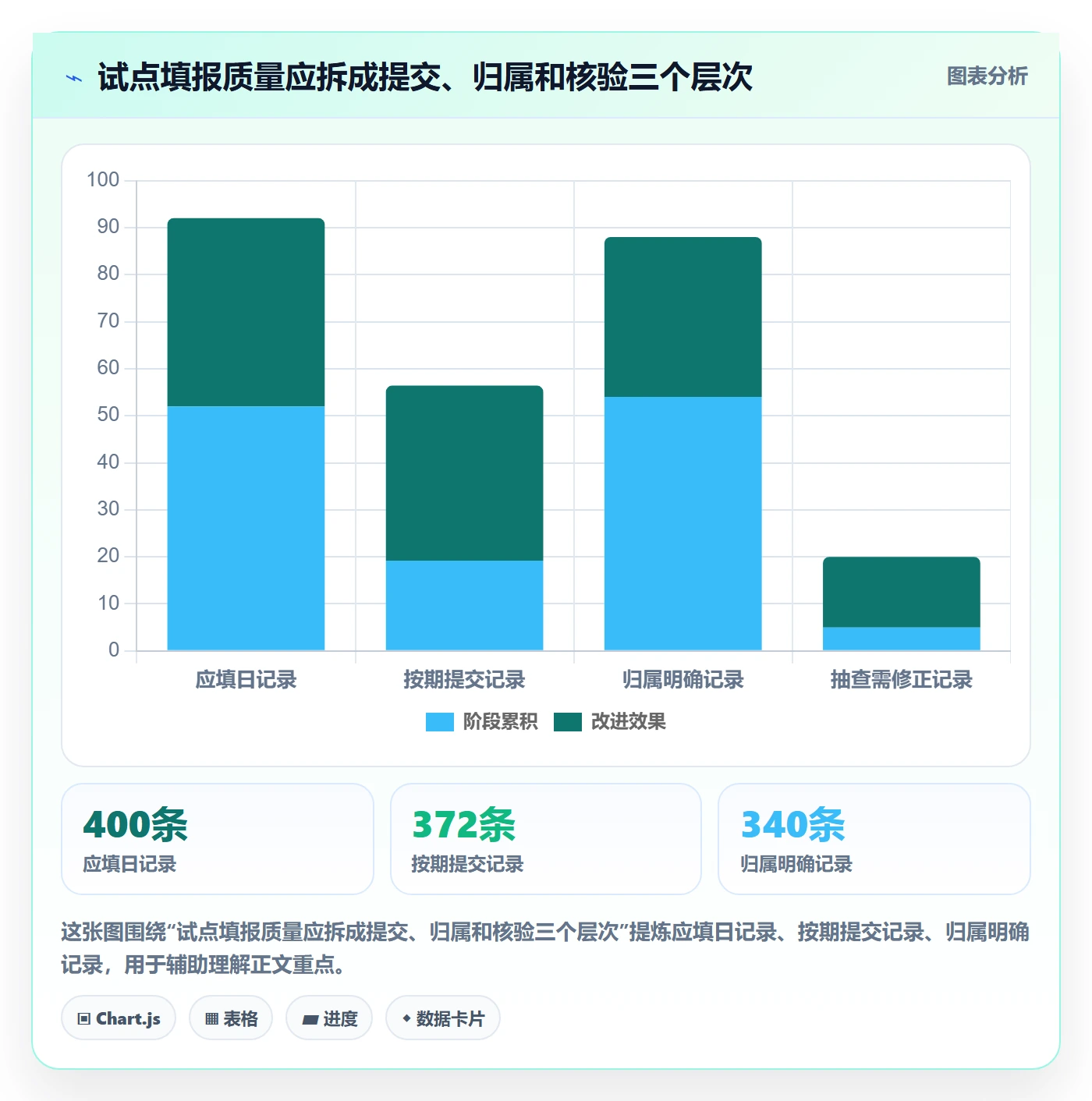Click the 50 value on the y-axis
The image size is (1092, 1101).
coord(108,415)
